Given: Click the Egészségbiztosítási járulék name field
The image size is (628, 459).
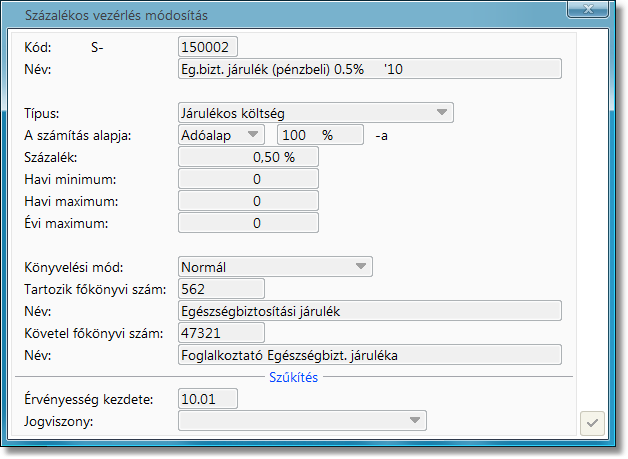Looking at the screenshot, I should (369, 311).
